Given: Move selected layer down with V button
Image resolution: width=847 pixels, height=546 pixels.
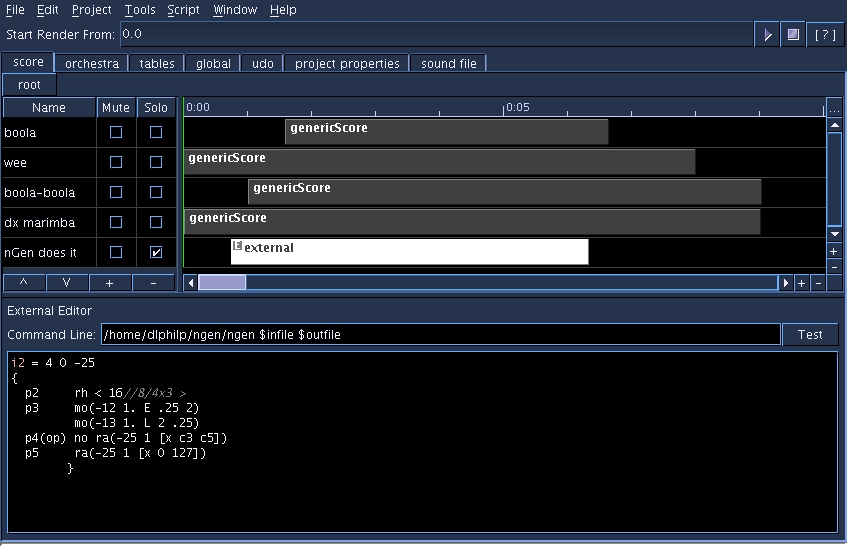Looking at the screenshot, I should (x=67, y=283).
